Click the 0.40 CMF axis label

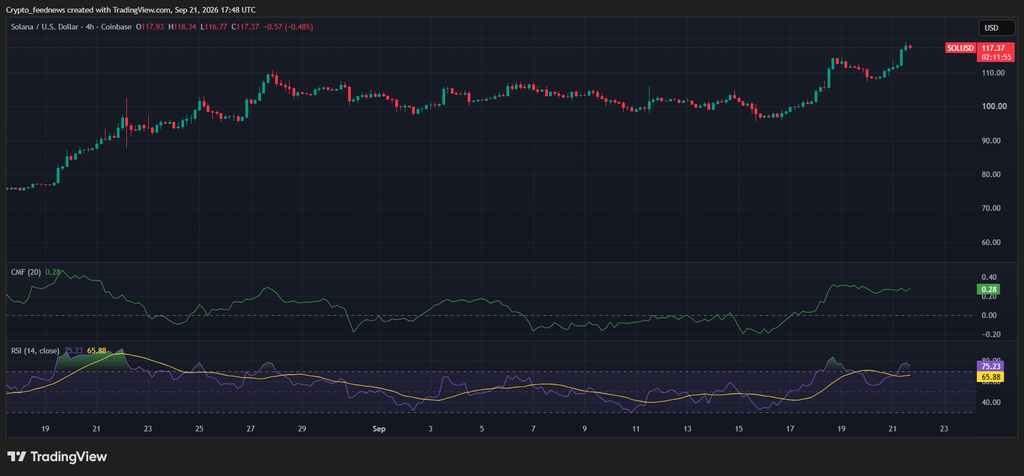[987, 277]
